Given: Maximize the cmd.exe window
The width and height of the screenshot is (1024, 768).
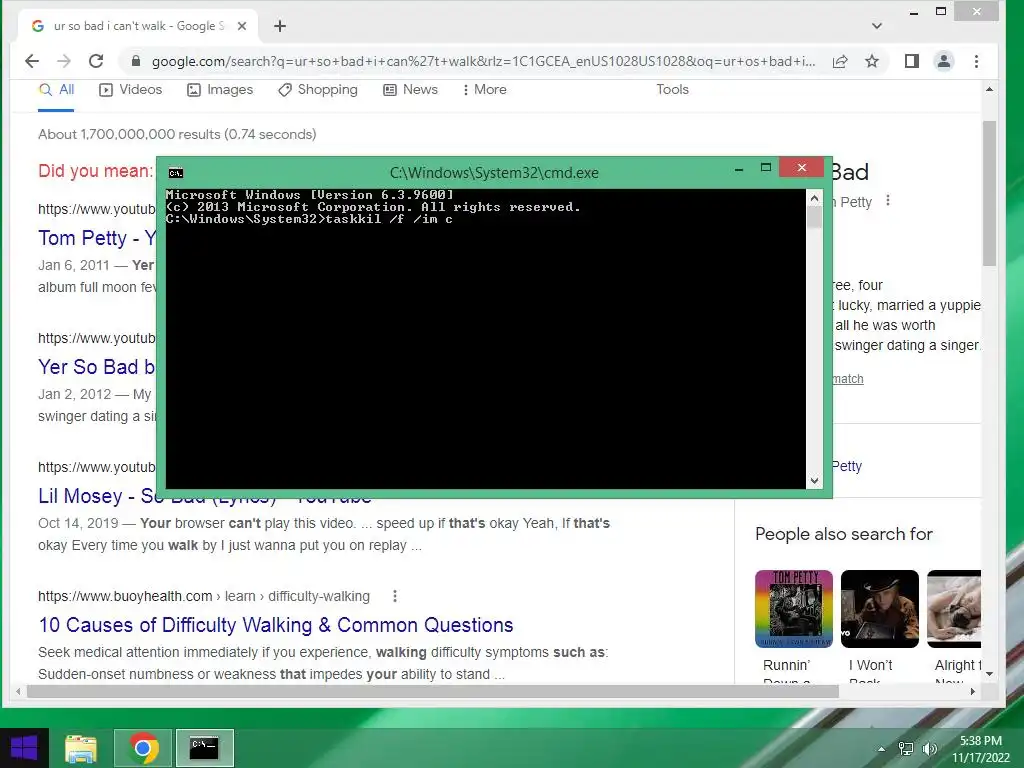Looking at the screenshot, I should 766,168.
